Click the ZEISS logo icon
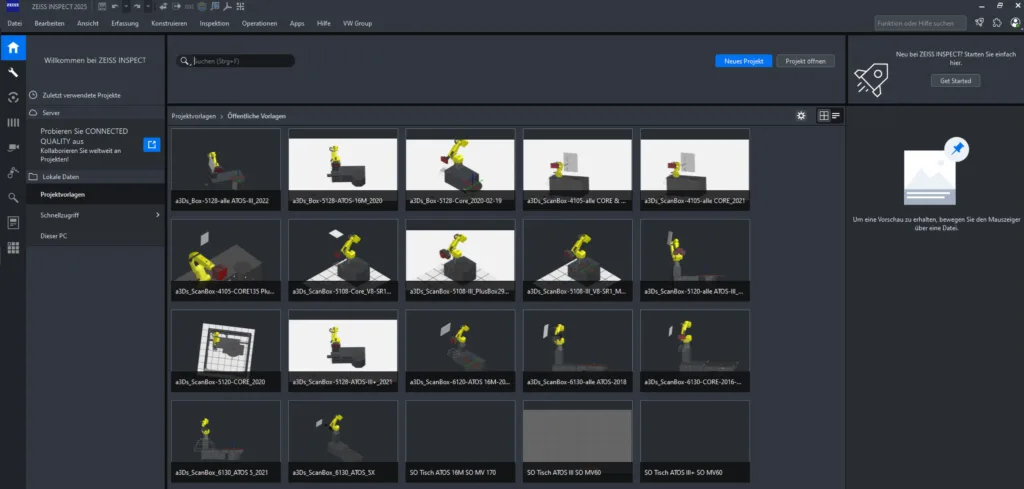Image resolution: width=1024 pixels, height=489 pixels. 12,6
